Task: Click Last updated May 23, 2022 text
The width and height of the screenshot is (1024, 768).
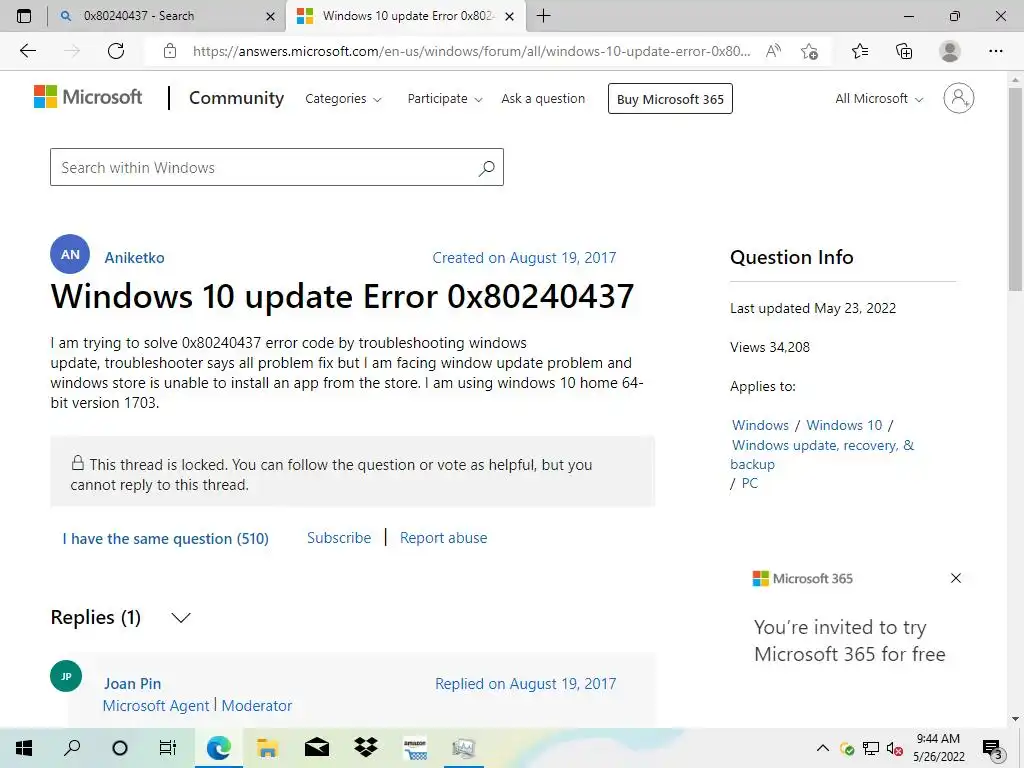Action: [x=813, y=308]
